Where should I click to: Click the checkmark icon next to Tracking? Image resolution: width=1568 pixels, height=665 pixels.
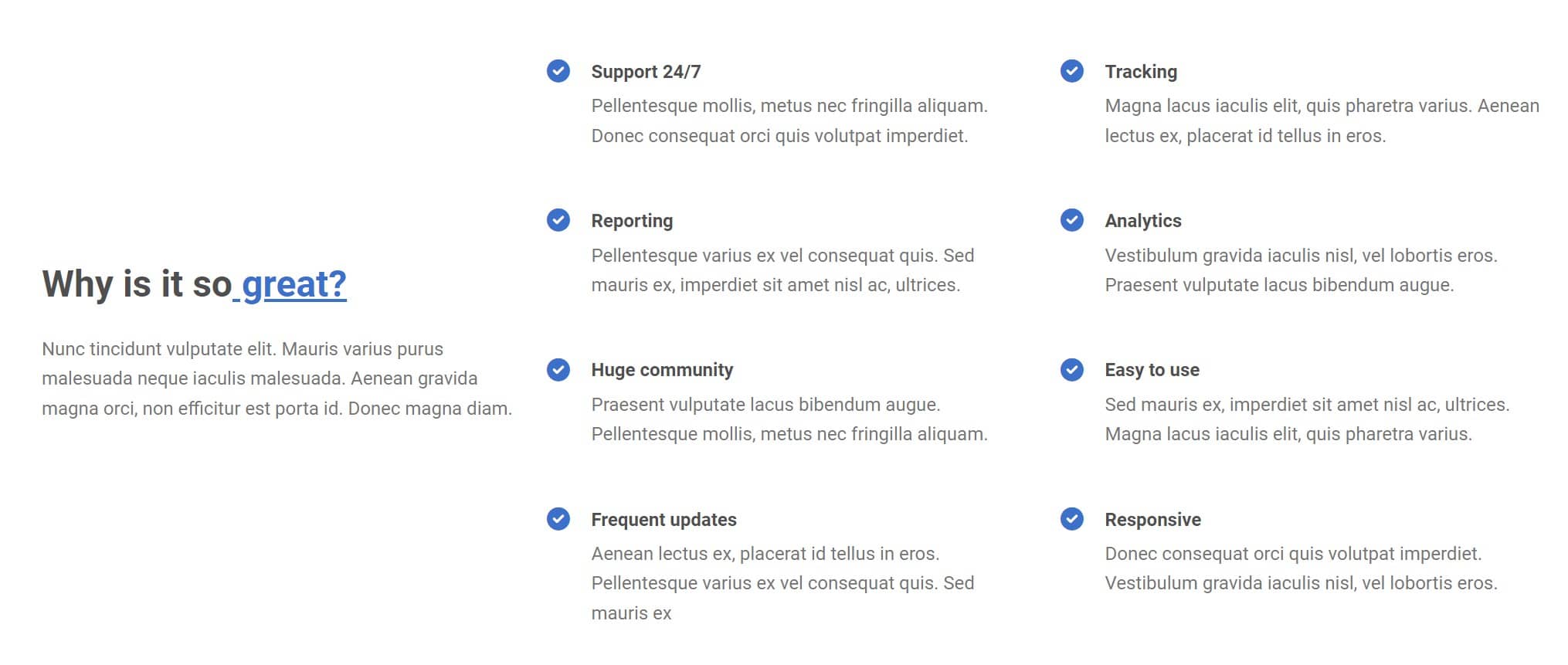[1071, 71]
